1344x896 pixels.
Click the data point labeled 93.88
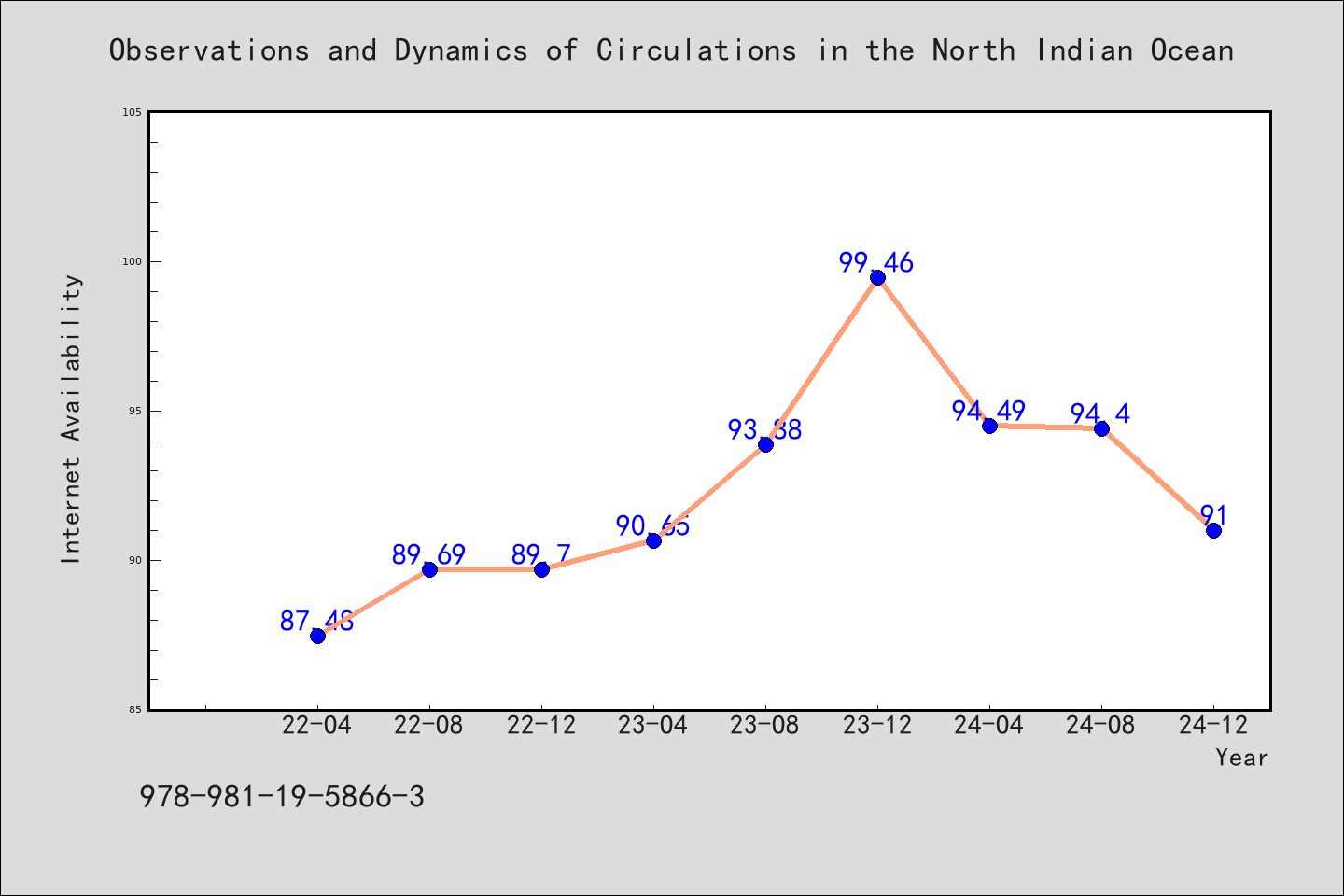[x=765, y=444]
